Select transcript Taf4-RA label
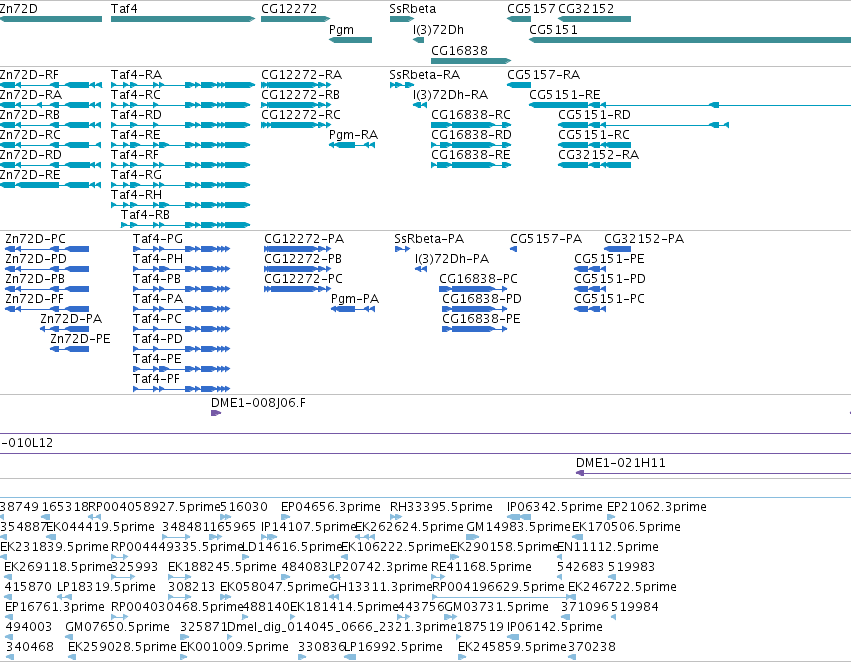Viewport: 851px width, 662px height. coord(136,75)
